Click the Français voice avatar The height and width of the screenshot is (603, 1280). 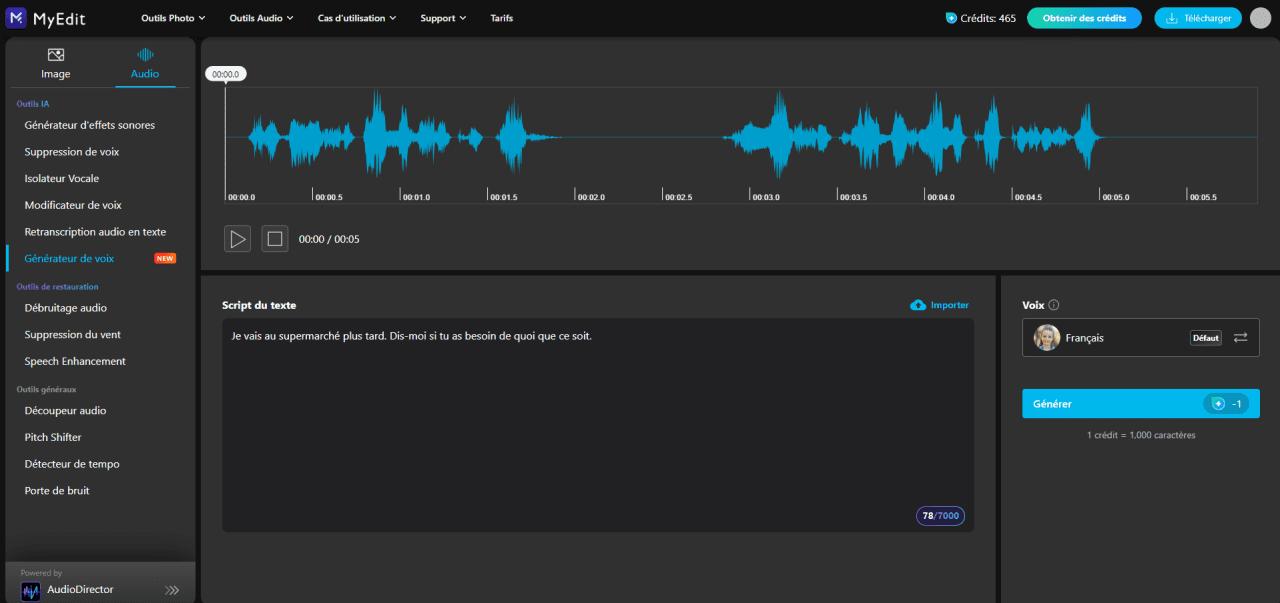point(1046,337)
